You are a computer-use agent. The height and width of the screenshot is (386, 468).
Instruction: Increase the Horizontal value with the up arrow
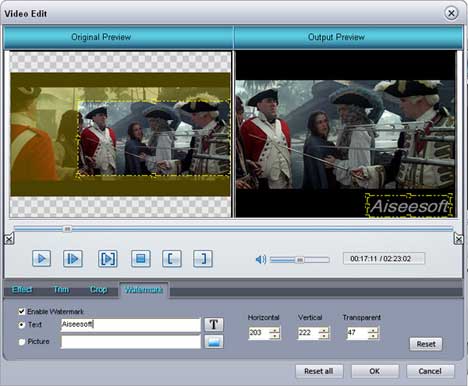[275, 330]
